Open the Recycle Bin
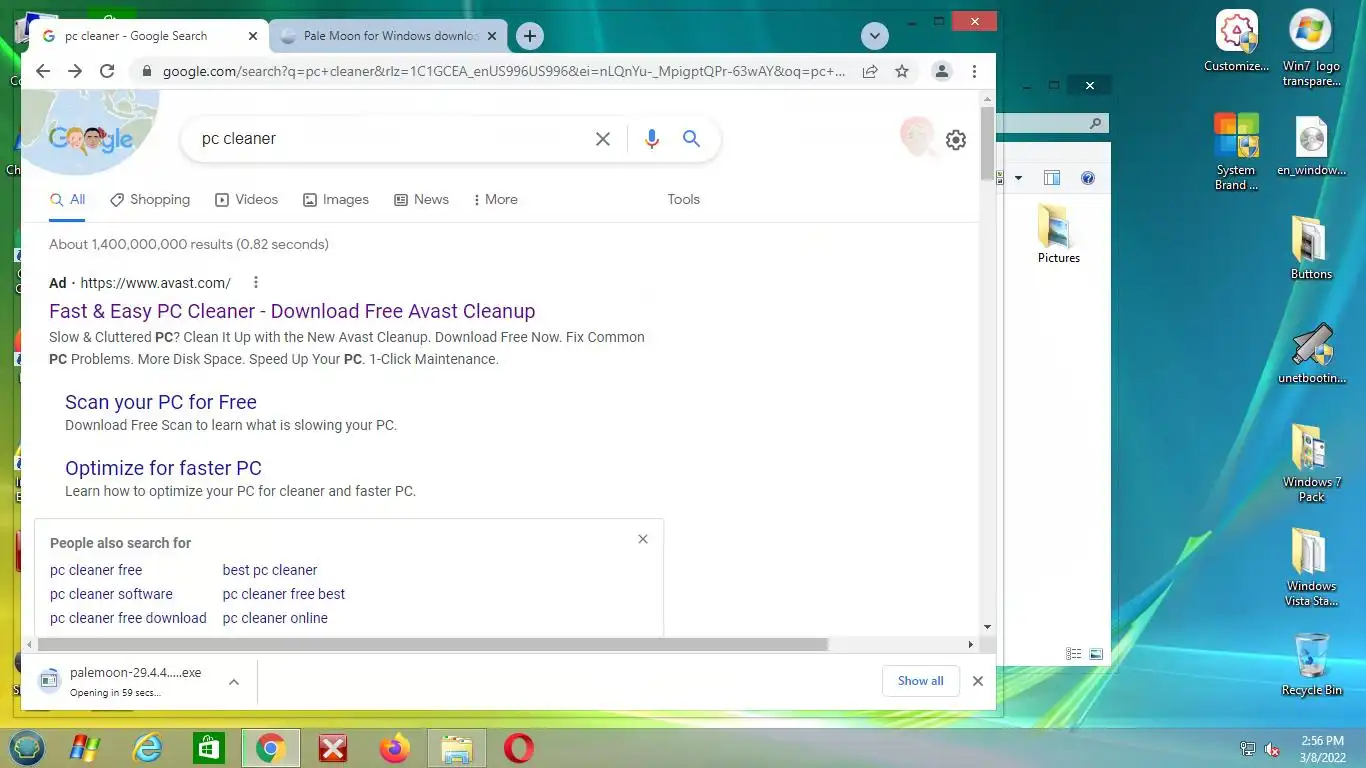 coord(1311,664)
